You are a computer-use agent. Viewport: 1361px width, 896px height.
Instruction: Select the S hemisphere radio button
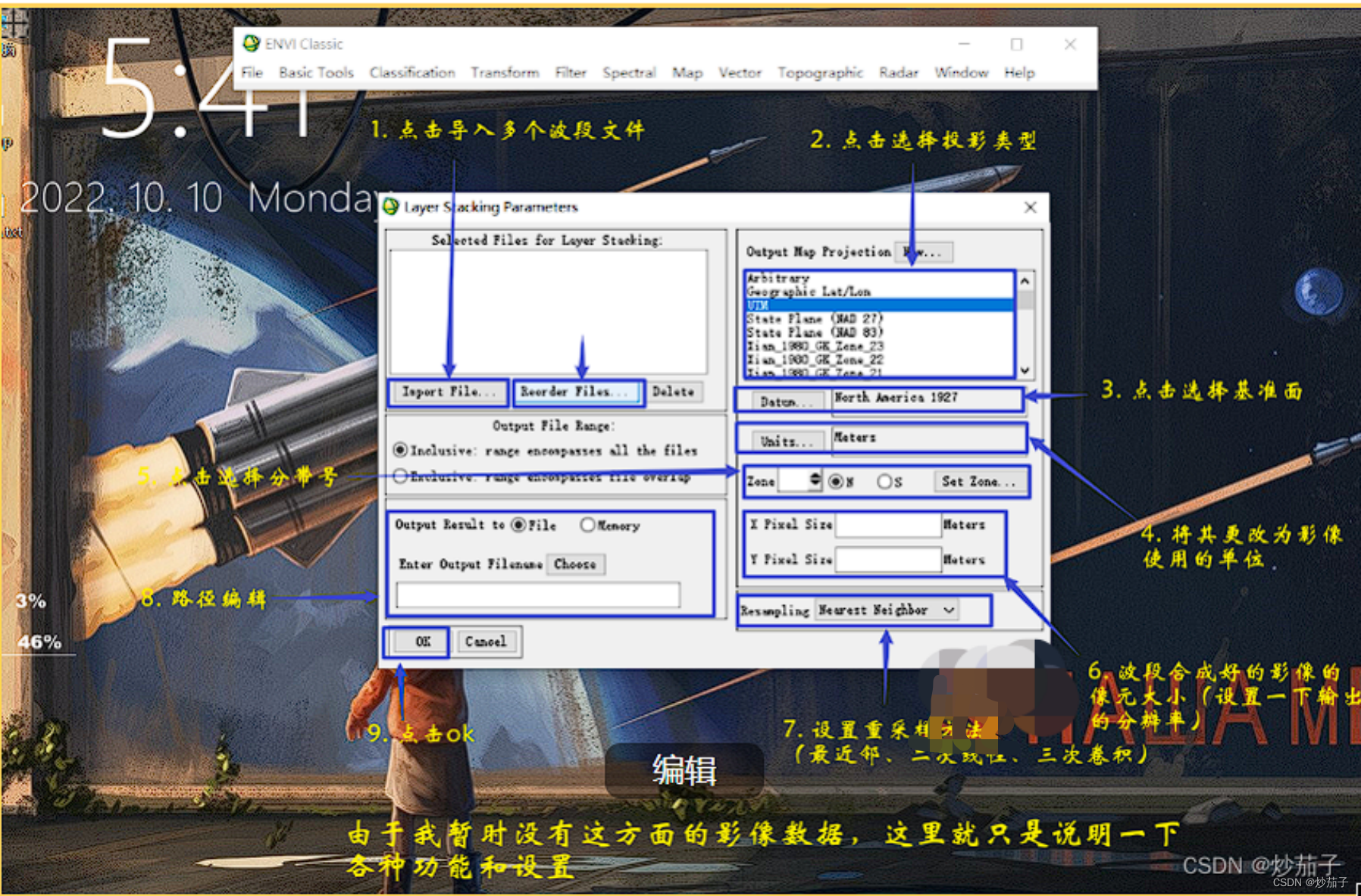(884, 482)
